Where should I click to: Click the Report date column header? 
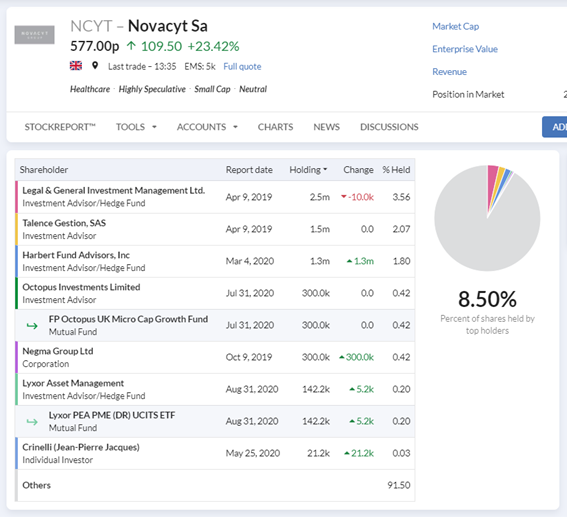[249, 170]
